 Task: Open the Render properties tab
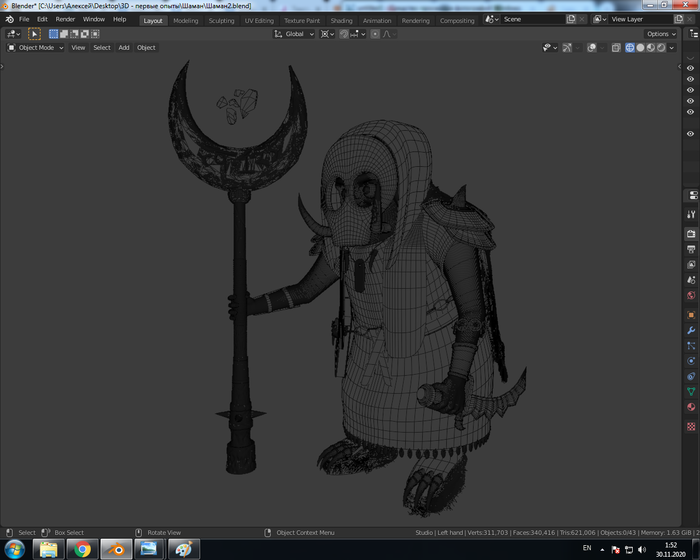(x=691, y=233)
